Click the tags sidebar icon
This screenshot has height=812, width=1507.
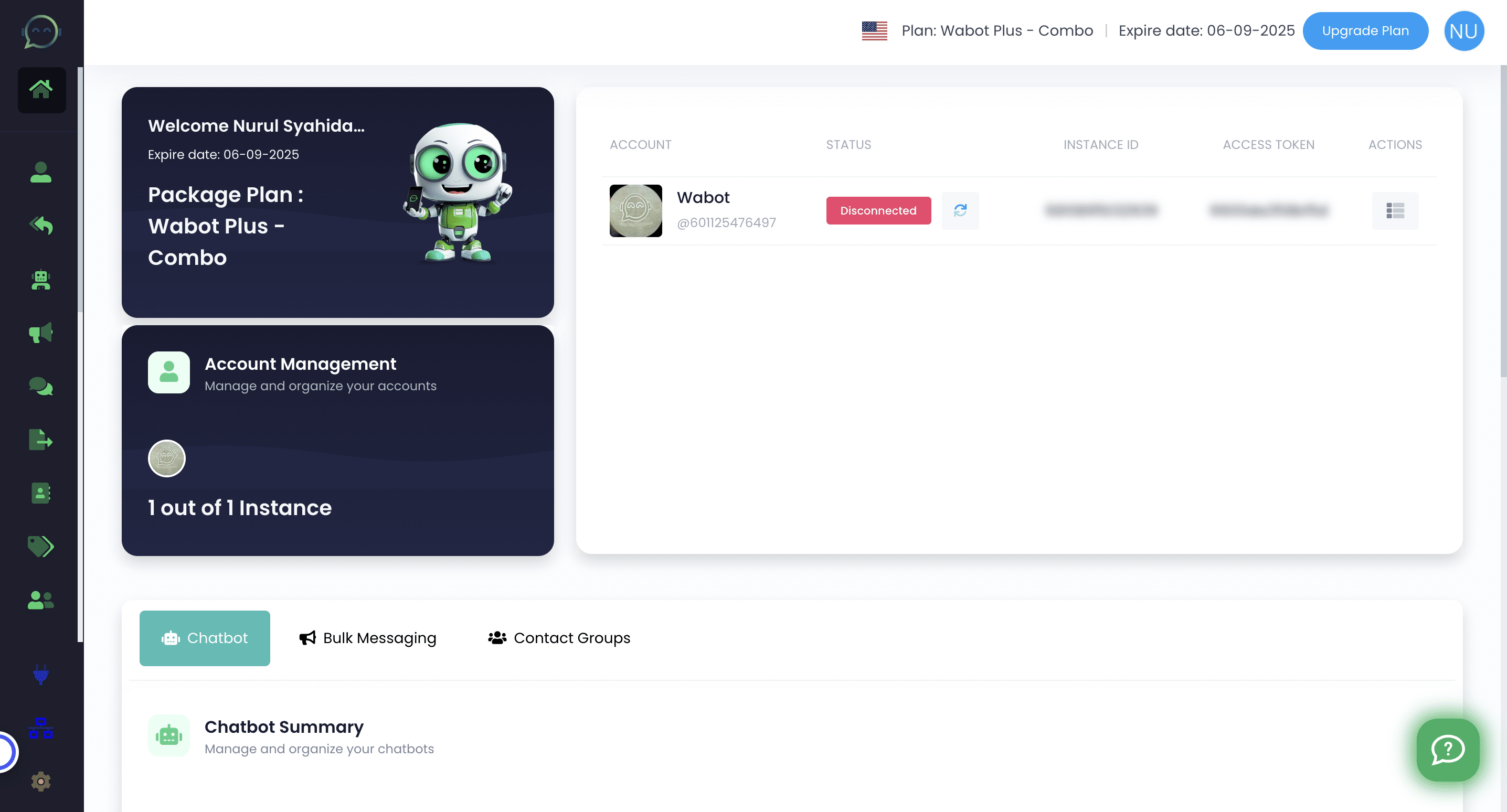point(41,547)
